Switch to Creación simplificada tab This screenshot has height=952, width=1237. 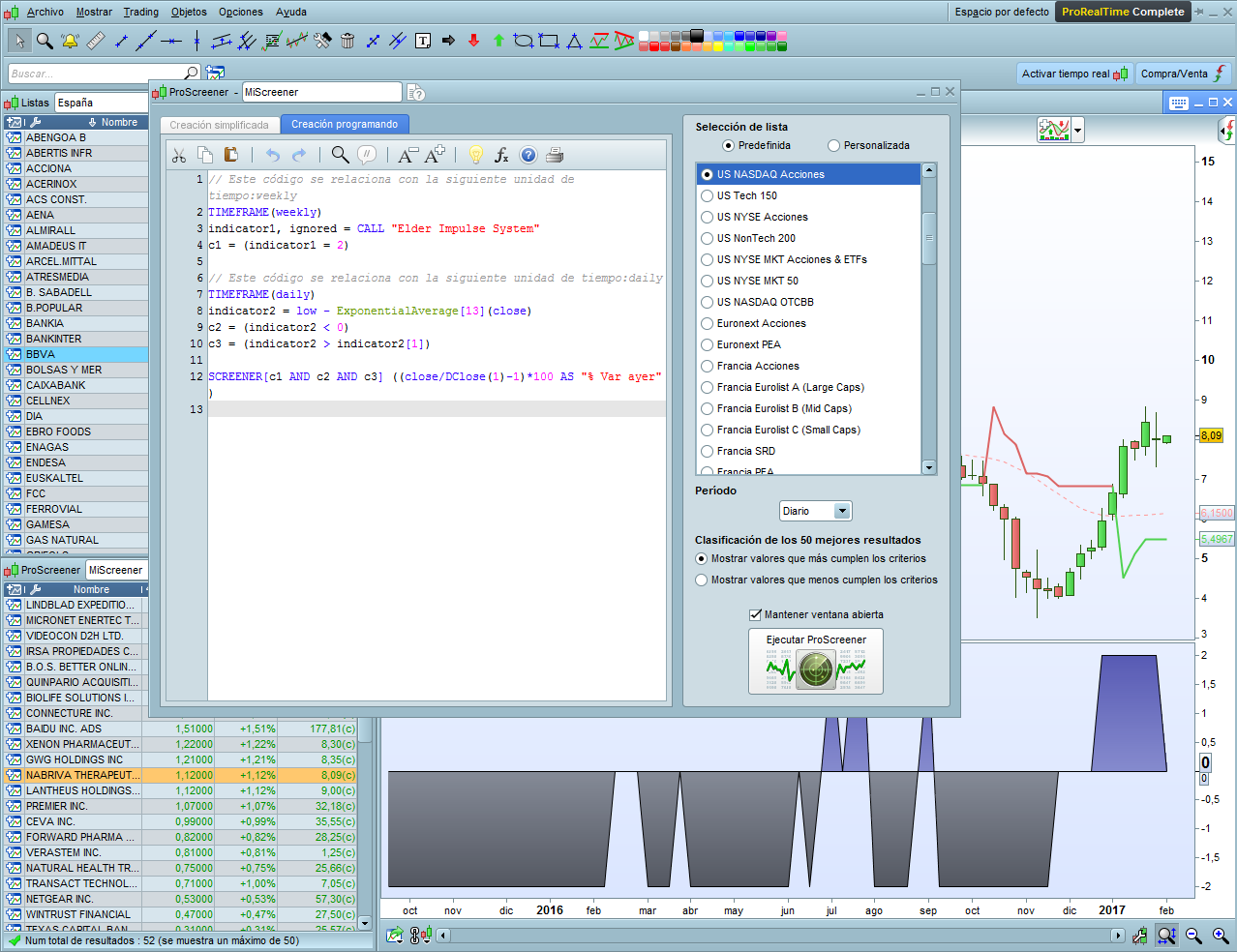coord(219,125)
